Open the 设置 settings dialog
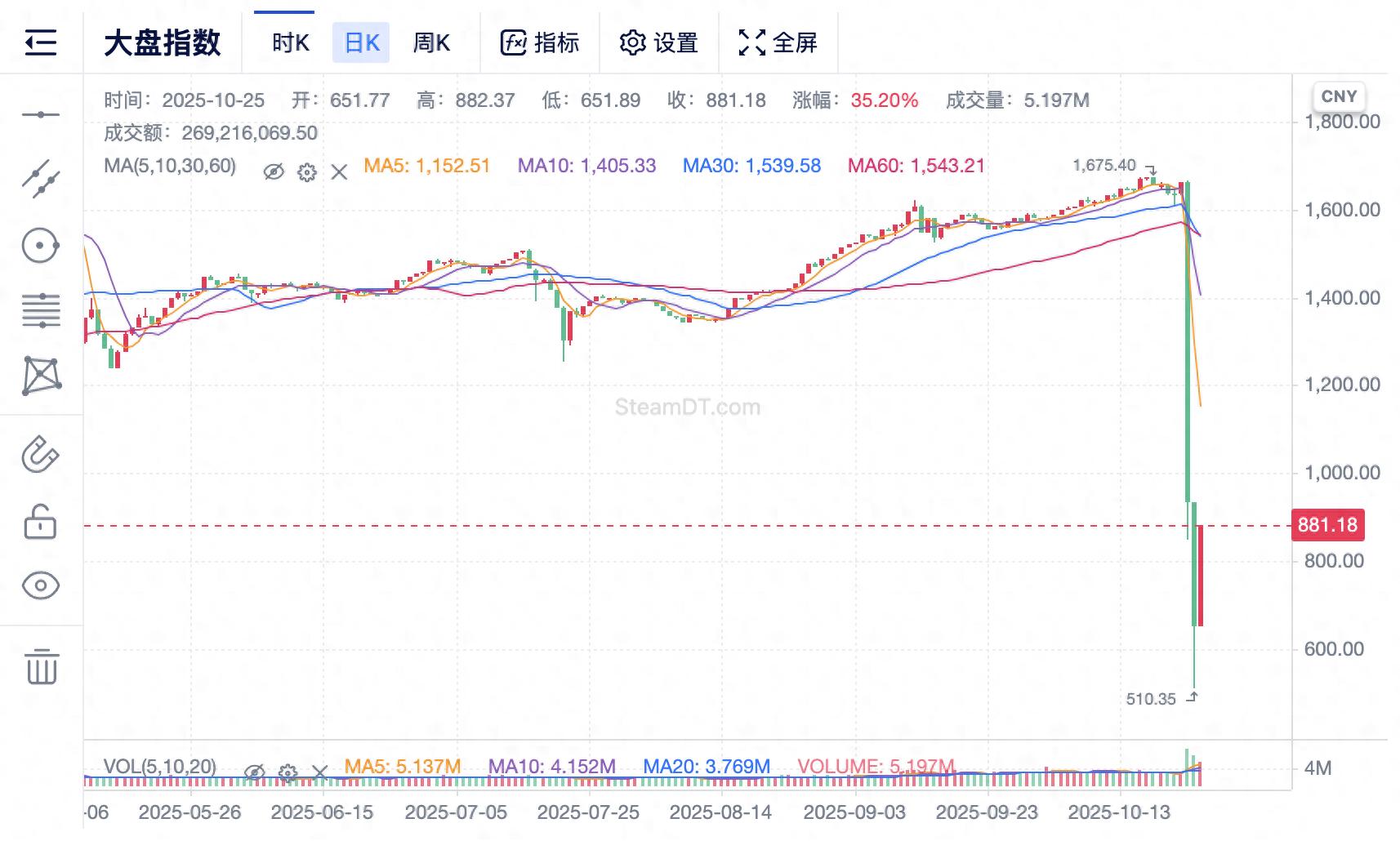1400x841 pixels. [660, 42]
